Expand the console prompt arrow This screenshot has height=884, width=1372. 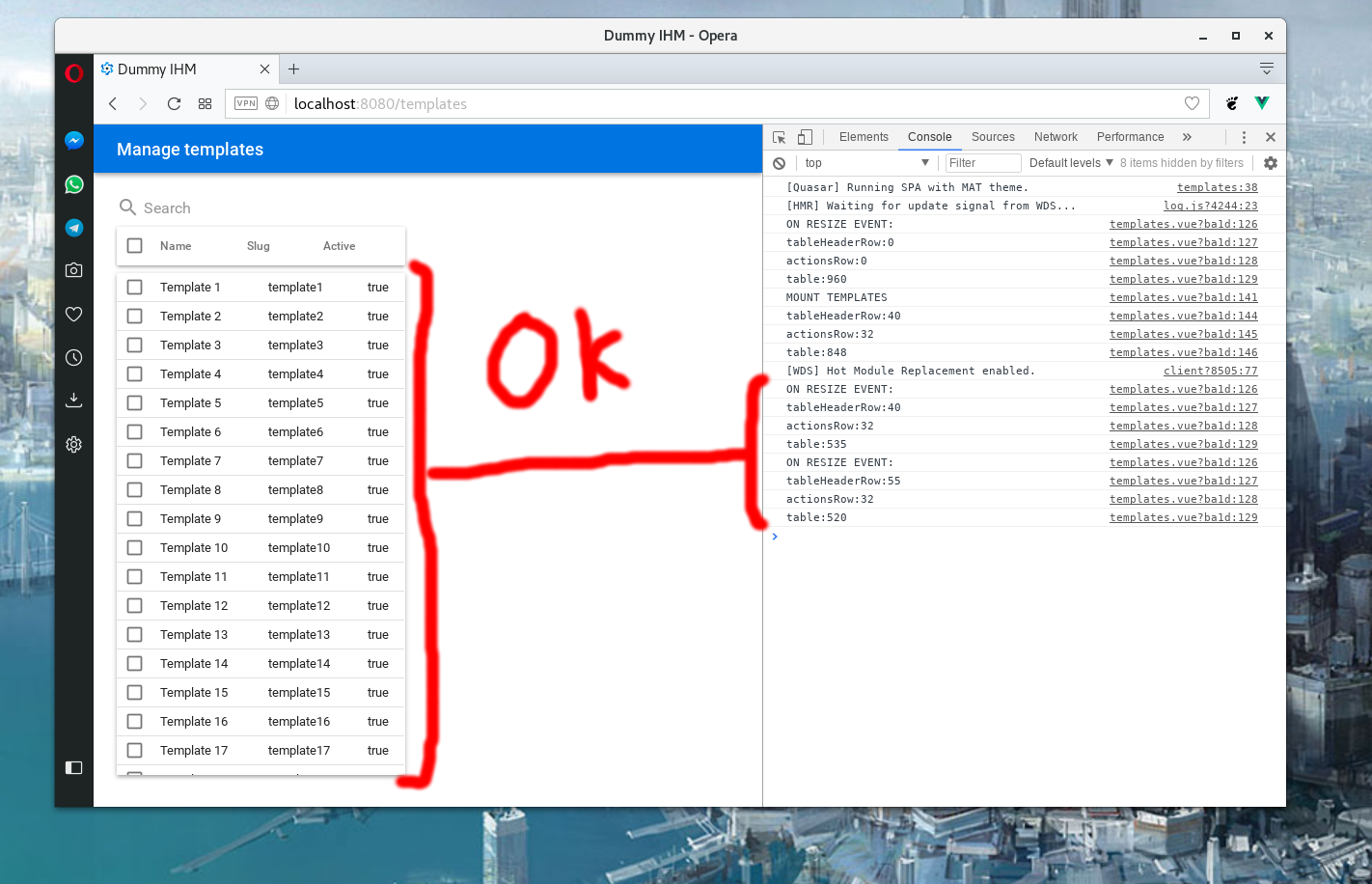tap(775, 537)
